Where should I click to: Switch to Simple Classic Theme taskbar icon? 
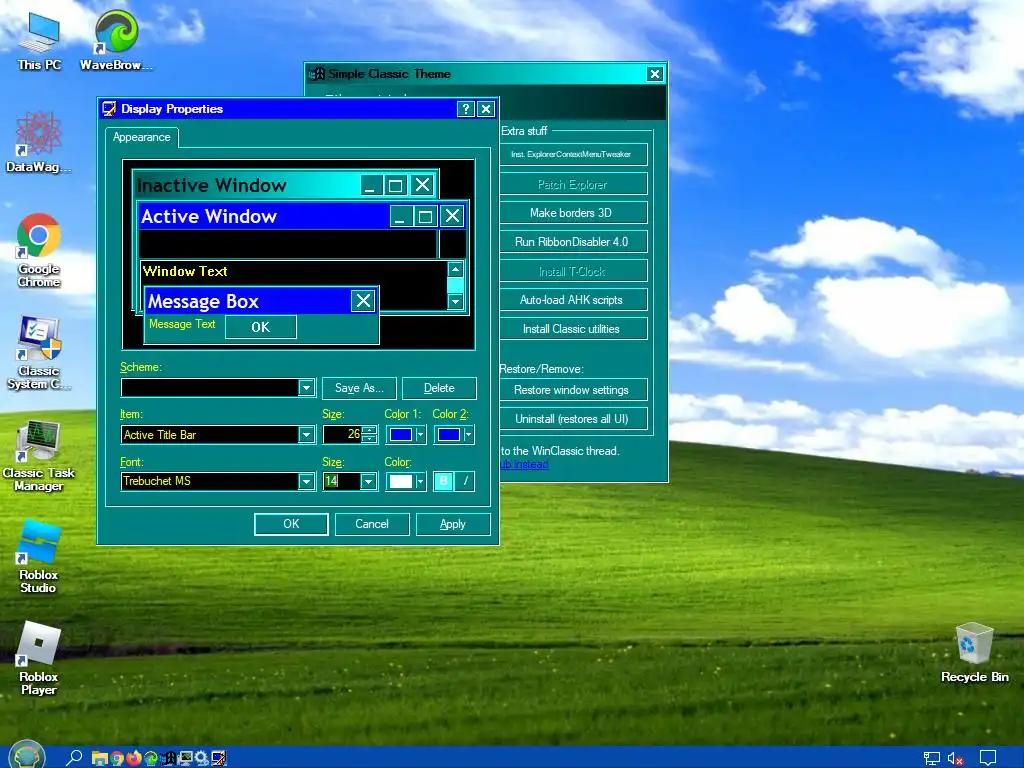(168, 758)
